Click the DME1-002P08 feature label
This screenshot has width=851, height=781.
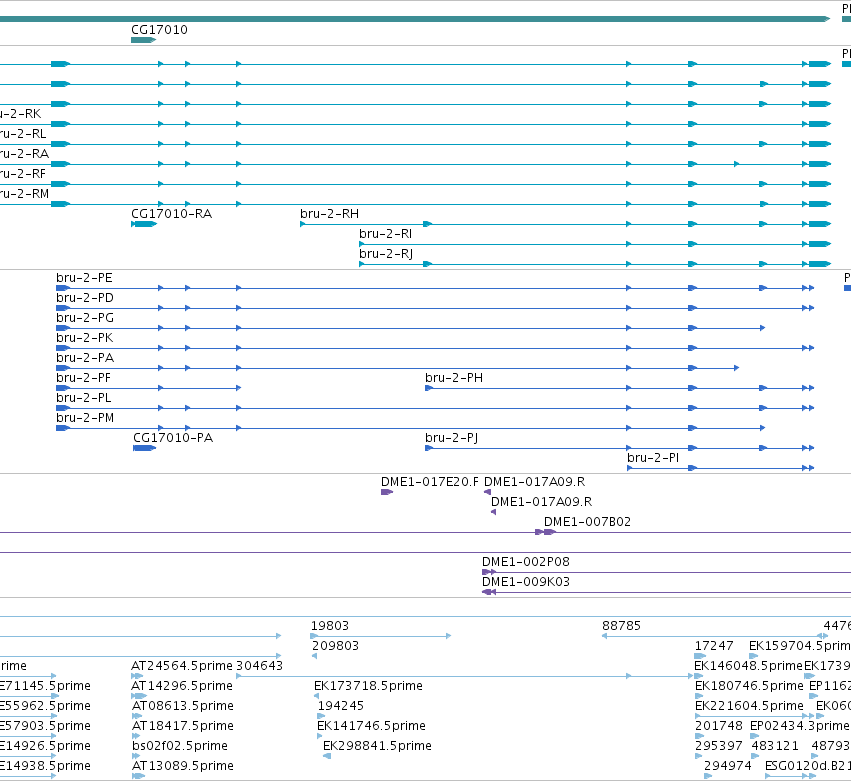point(525,562)
